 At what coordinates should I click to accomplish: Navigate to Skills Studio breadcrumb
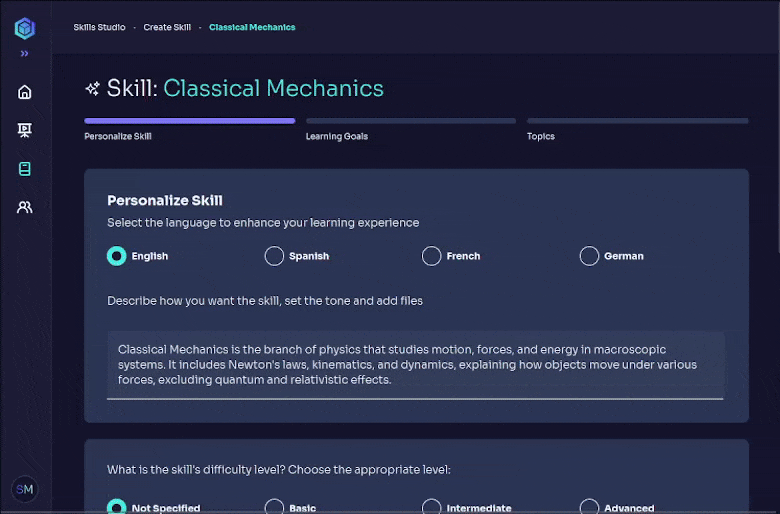tap(100, 27)
